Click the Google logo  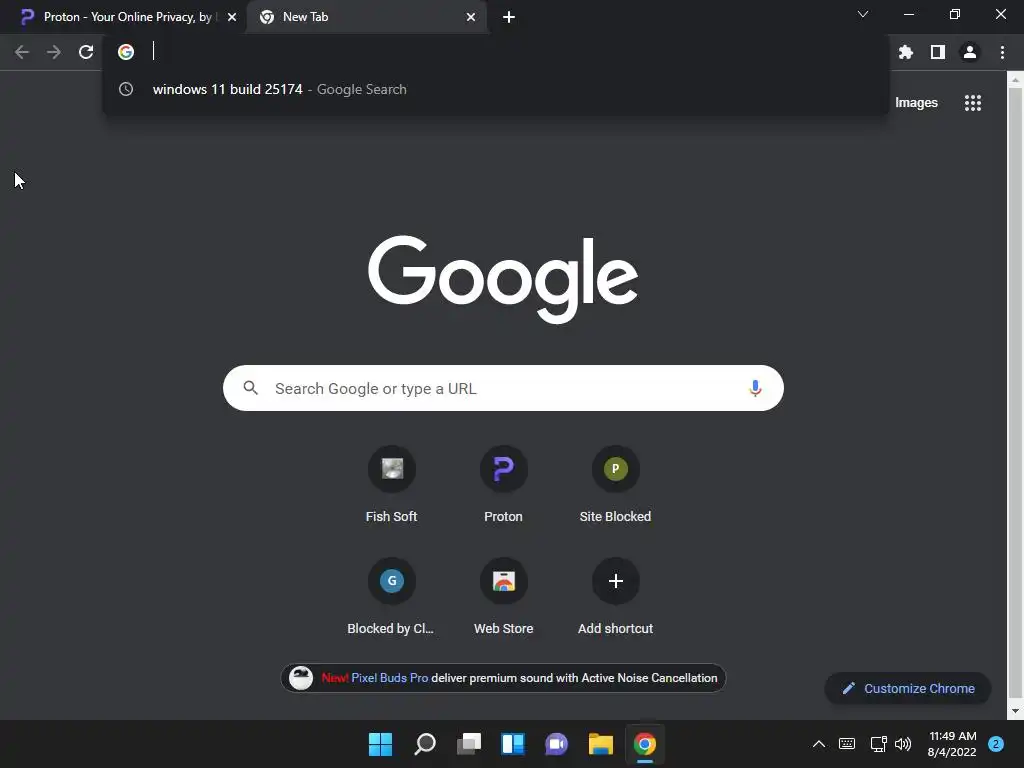click(503, 279)
